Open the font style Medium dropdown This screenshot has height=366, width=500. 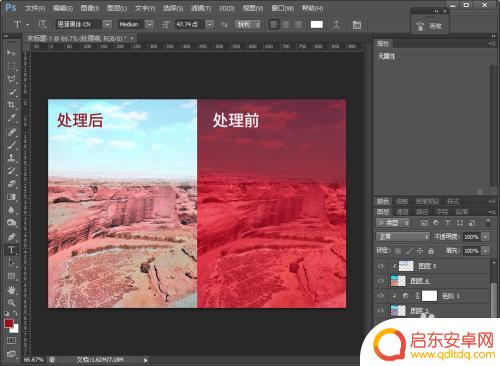tap(150, 24)
